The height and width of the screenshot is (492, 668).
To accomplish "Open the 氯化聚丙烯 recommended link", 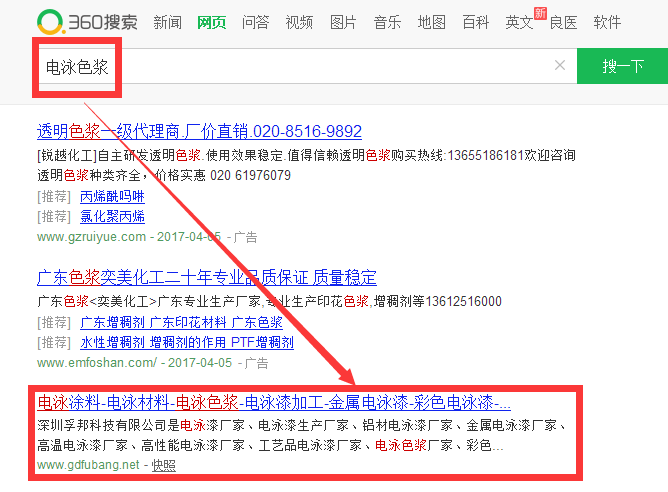I will 112,216.
